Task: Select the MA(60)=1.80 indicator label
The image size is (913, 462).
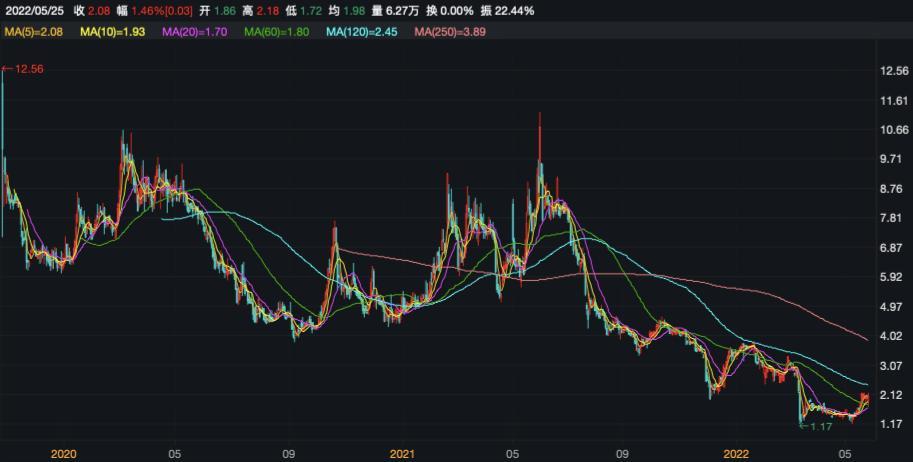Action: click(277, 31)
